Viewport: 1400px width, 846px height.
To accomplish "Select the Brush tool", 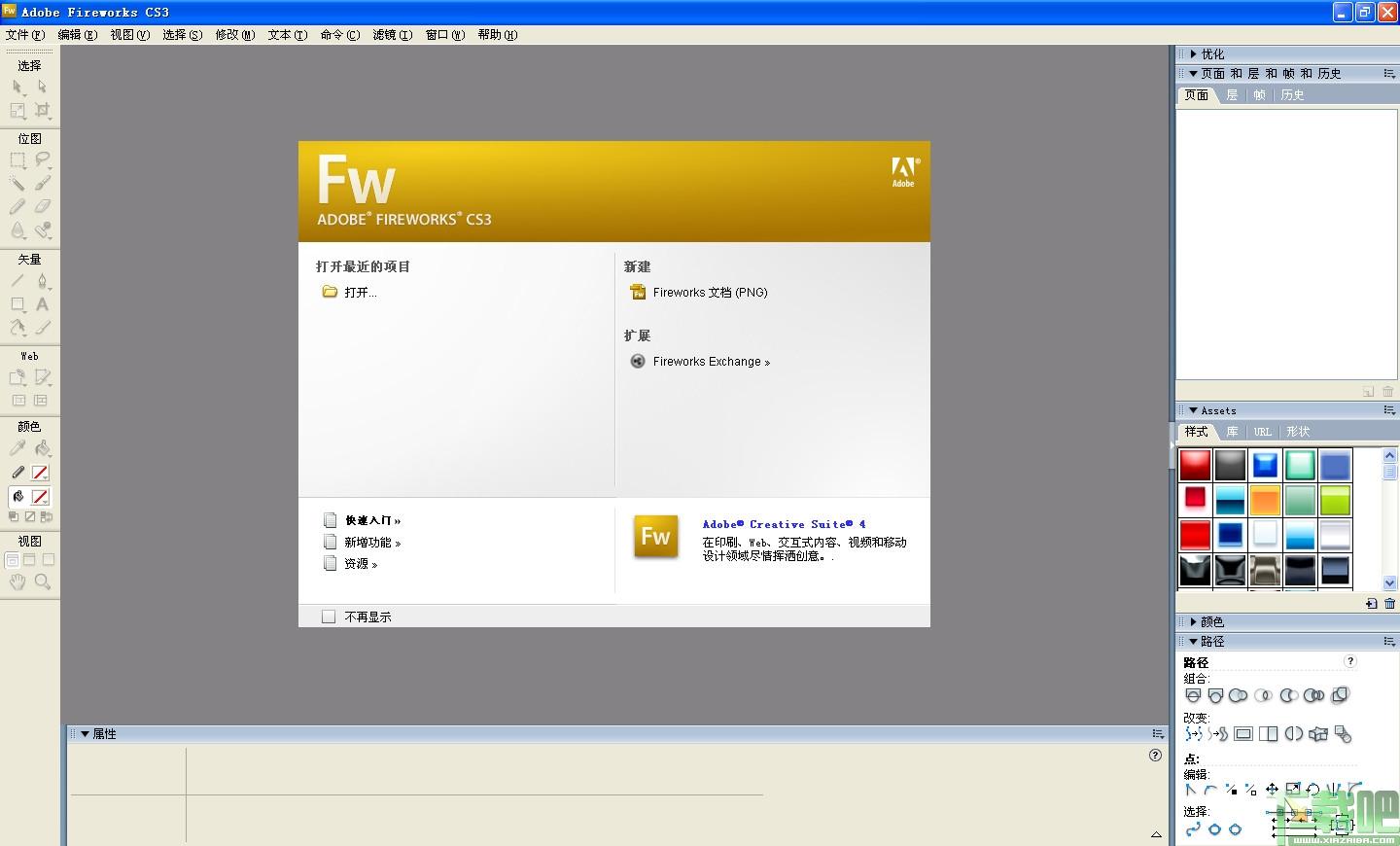I will [42, 184].
